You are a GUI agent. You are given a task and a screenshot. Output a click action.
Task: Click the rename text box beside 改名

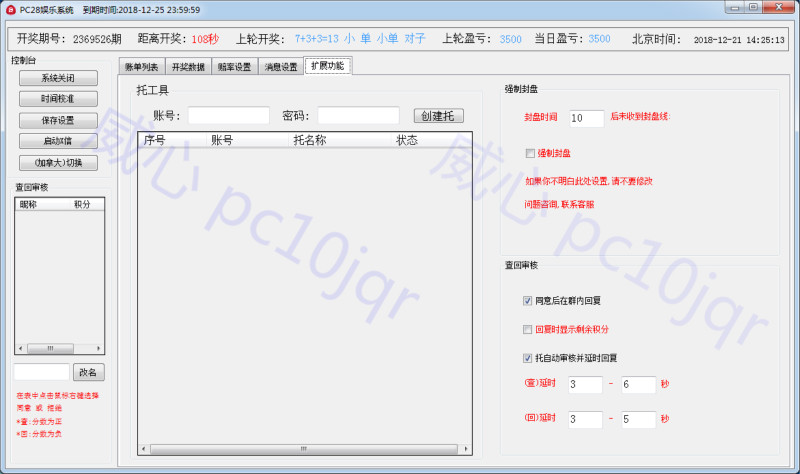pyautogui.click(x=41, y=372)
